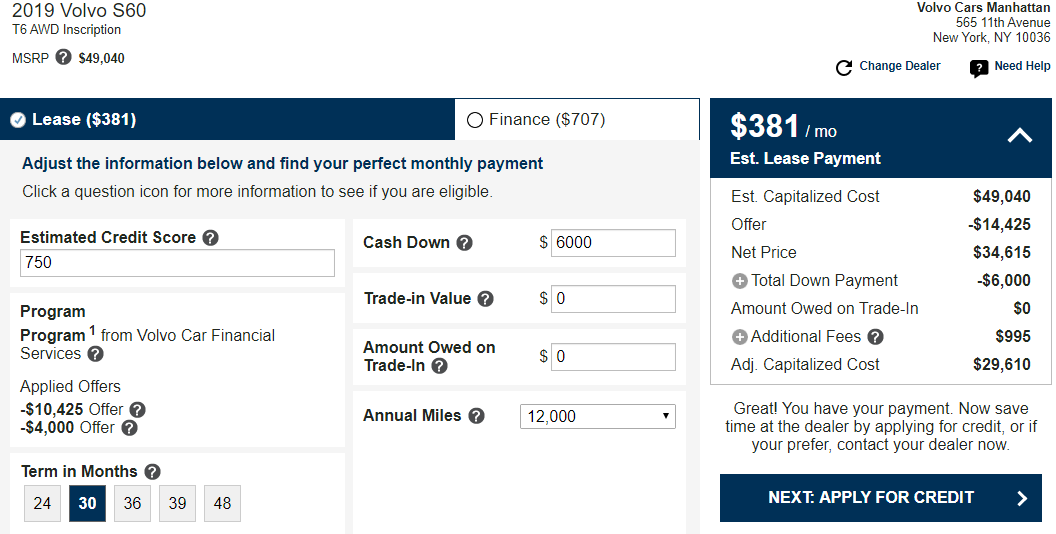
Task: Open Estimated Credit Score help icon
Action: 210,238
